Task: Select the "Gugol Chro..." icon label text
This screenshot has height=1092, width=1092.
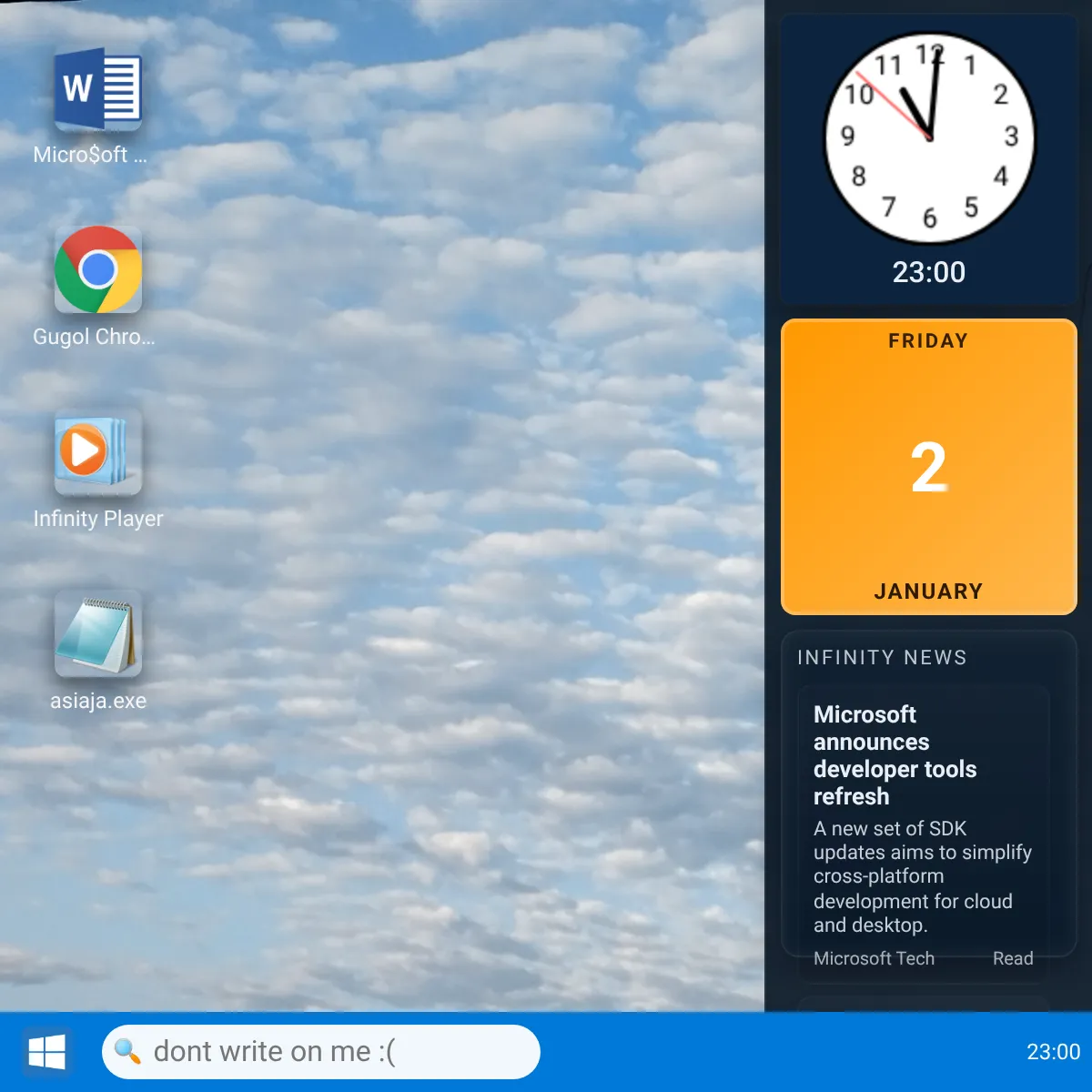Action: coord(94,337)
